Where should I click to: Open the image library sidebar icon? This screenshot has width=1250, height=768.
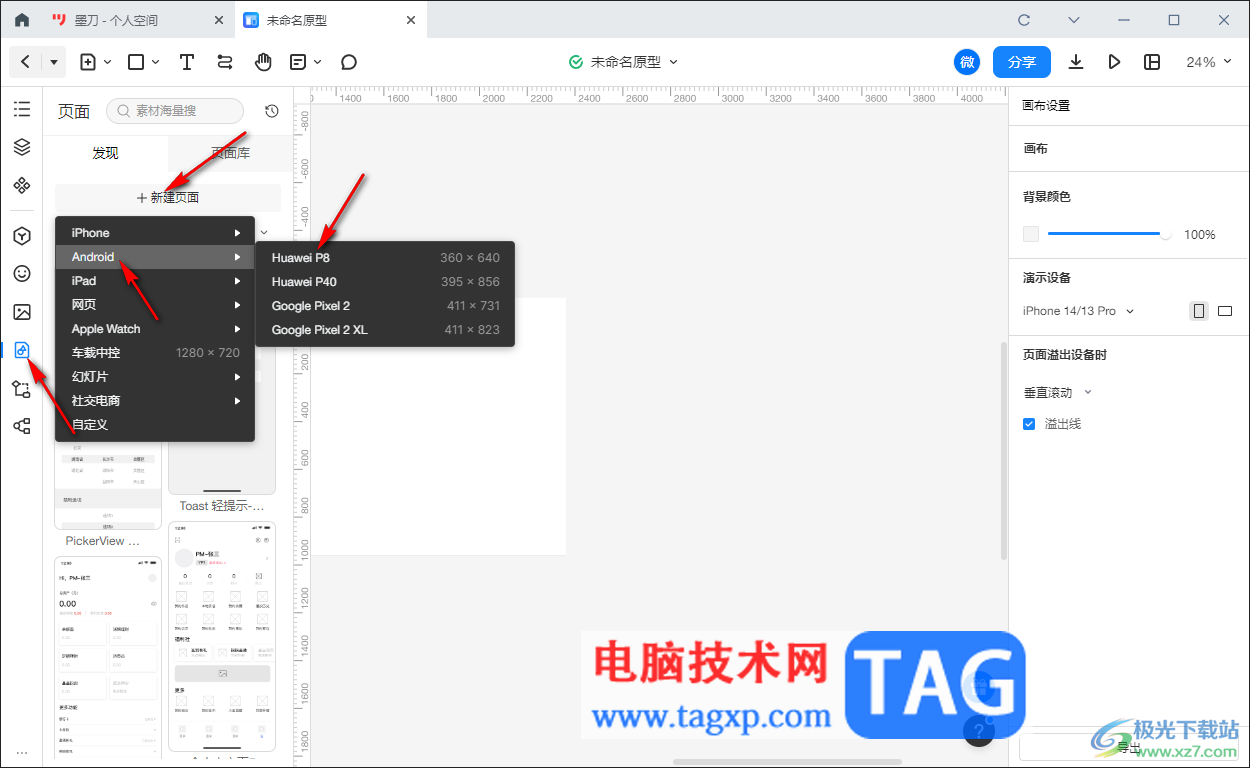point(22,312)
